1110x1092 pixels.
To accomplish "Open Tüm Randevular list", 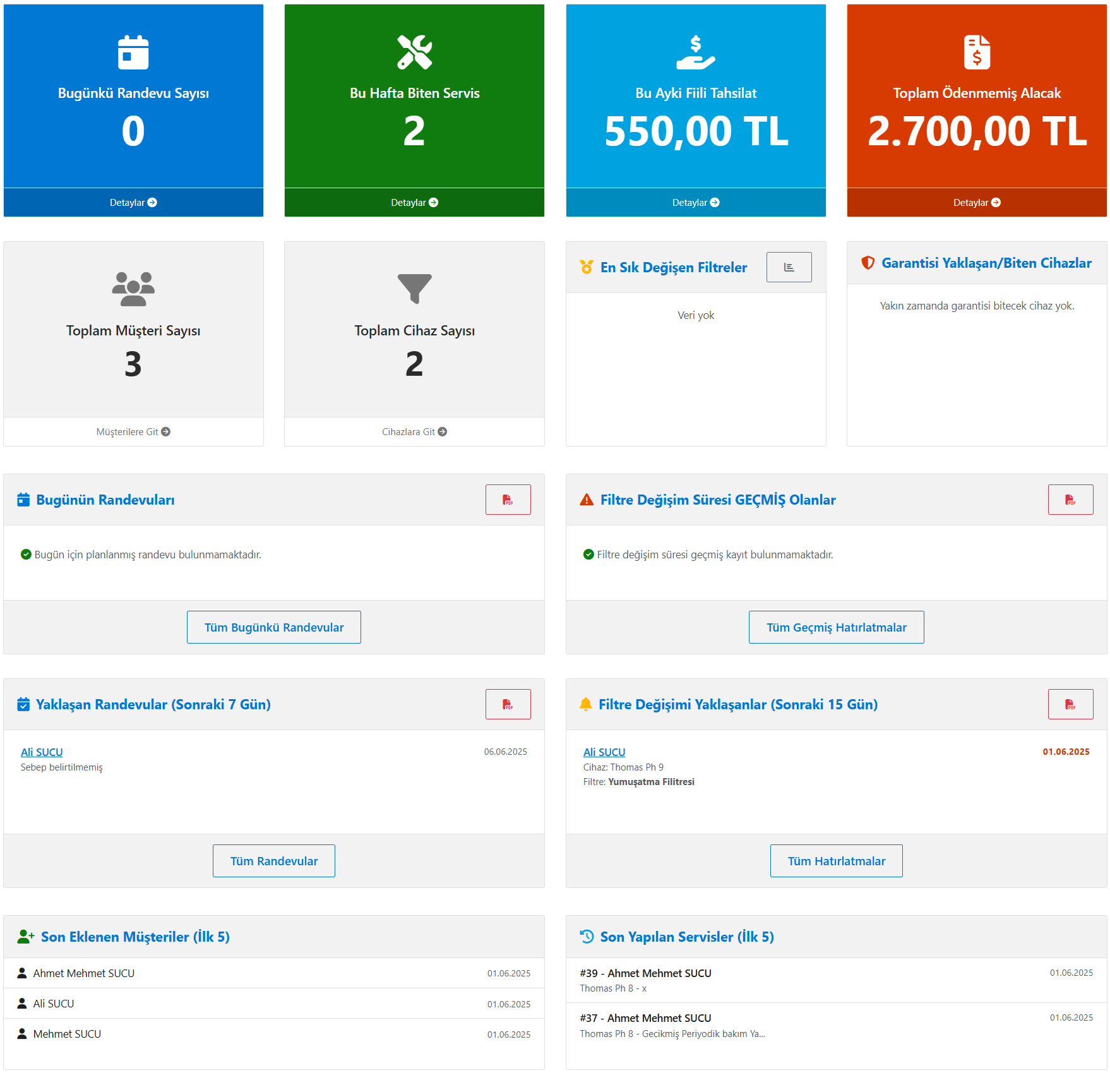I will (x=273, y=861).
